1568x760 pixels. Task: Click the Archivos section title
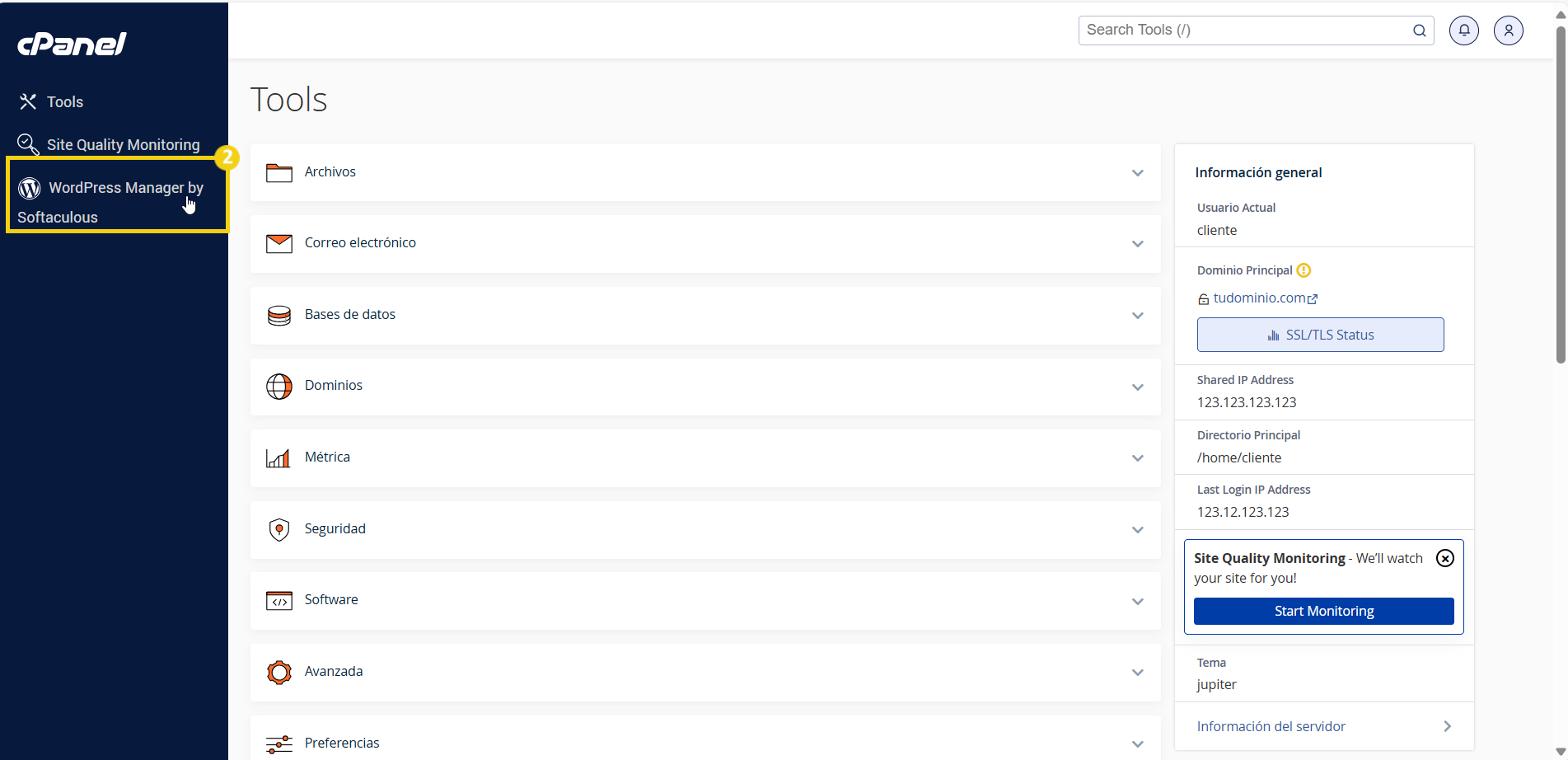330,172
